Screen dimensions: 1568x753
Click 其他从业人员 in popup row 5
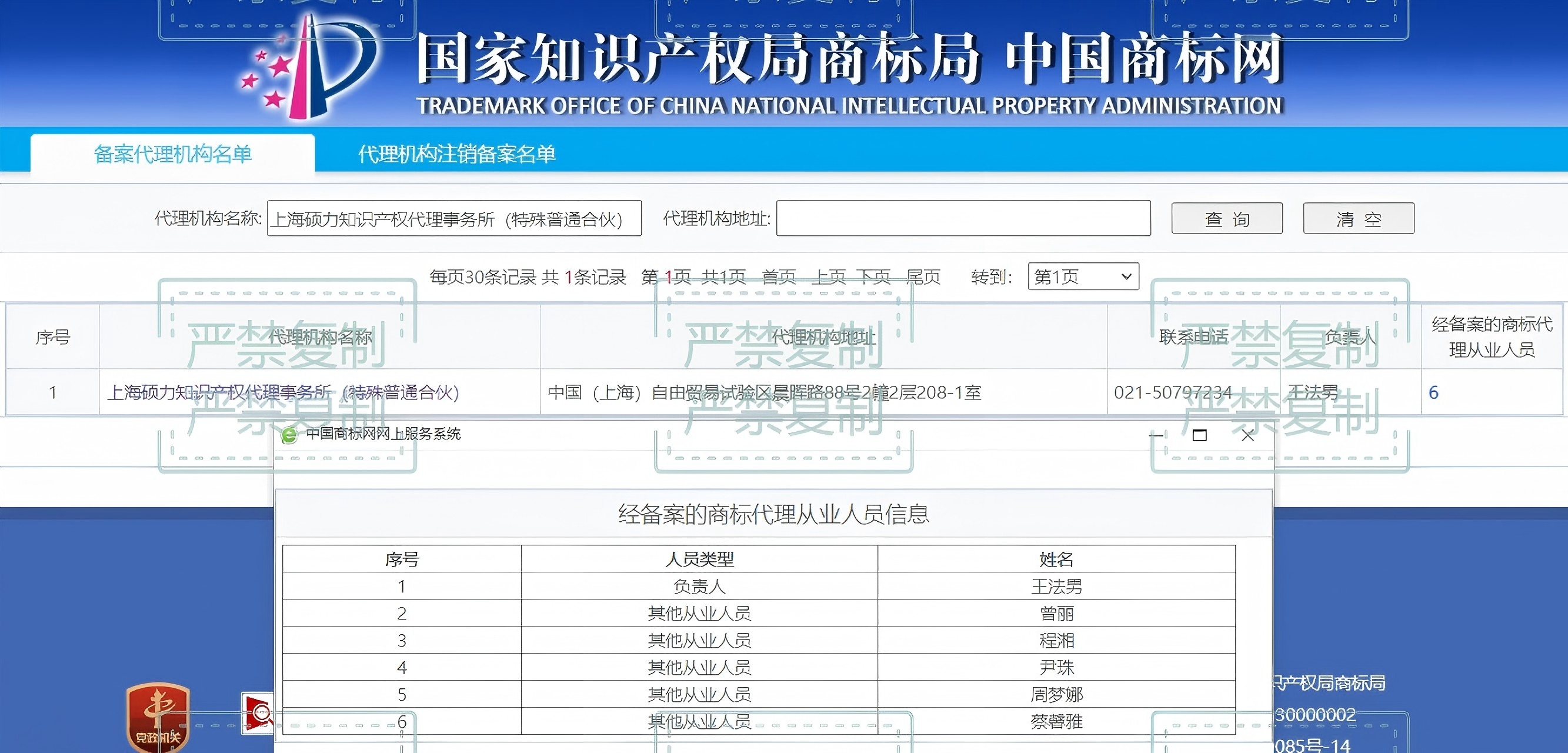(x=699, y=695)
